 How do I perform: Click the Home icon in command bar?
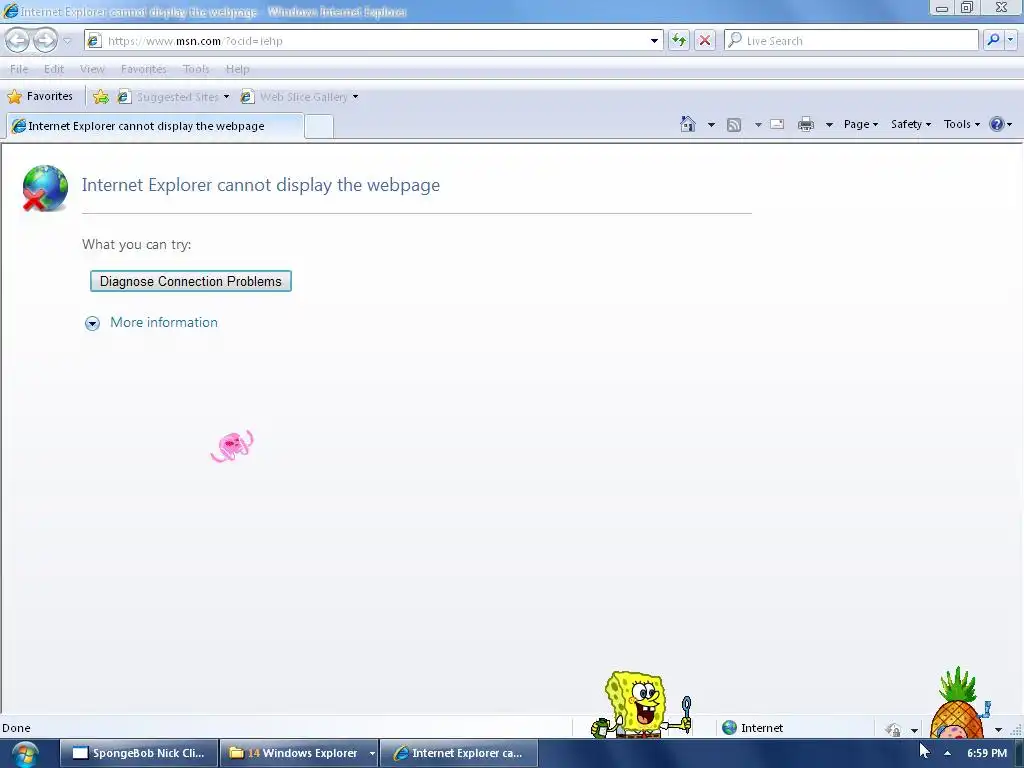688,124
